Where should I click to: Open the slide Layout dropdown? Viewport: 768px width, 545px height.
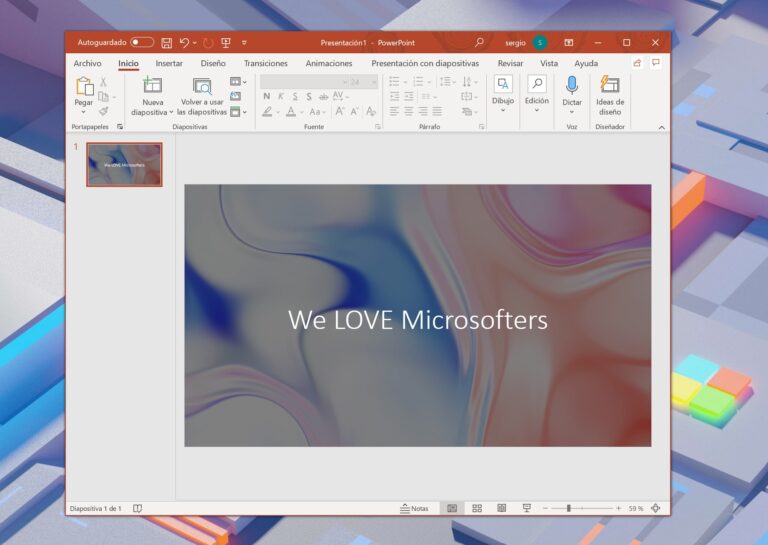click(x=239, y=82)
